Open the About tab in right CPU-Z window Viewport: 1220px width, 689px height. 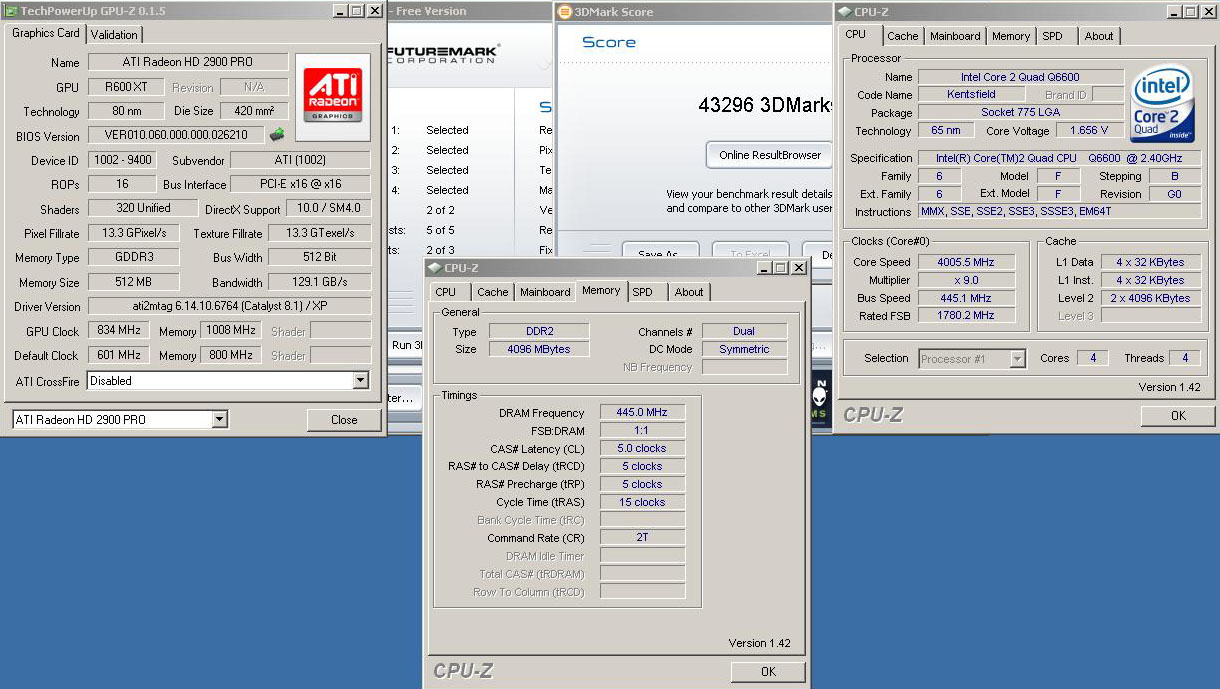click(x=1099, y=36)
